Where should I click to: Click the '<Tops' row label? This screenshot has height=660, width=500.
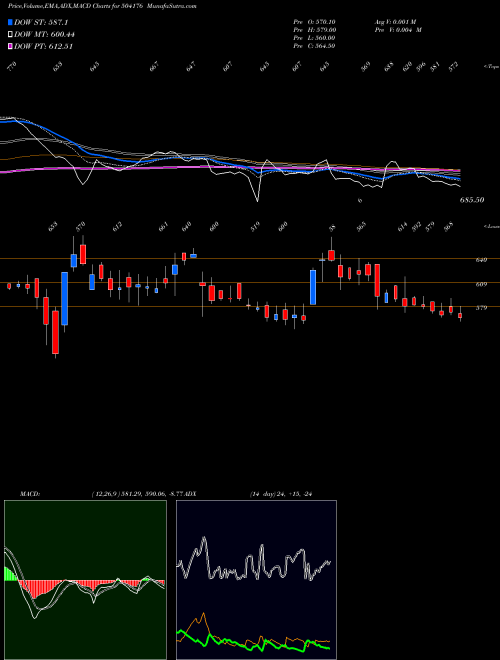click(x=492, y=67)
